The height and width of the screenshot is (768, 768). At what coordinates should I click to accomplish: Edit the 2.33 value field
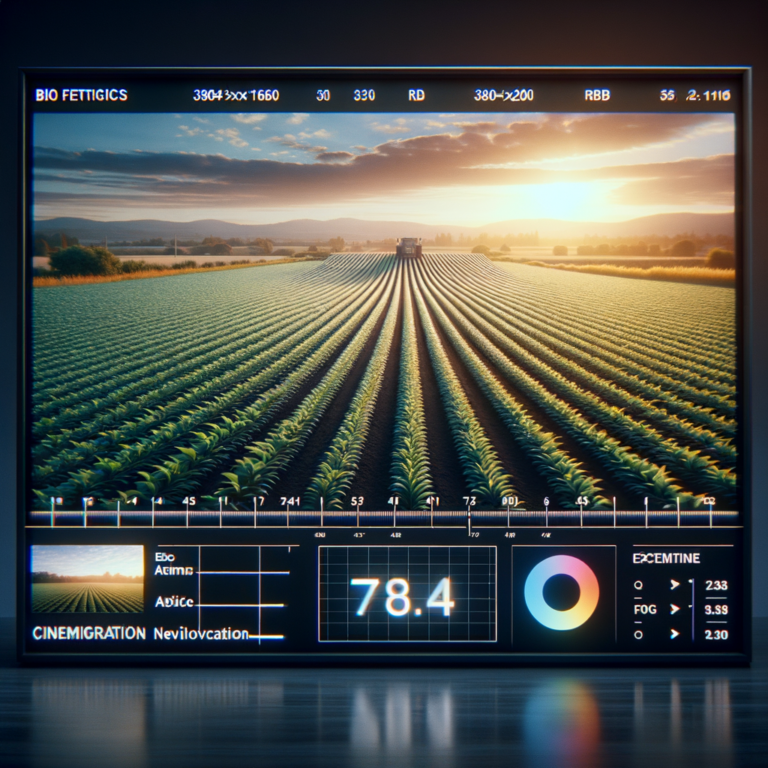click(x=716, y=585)
